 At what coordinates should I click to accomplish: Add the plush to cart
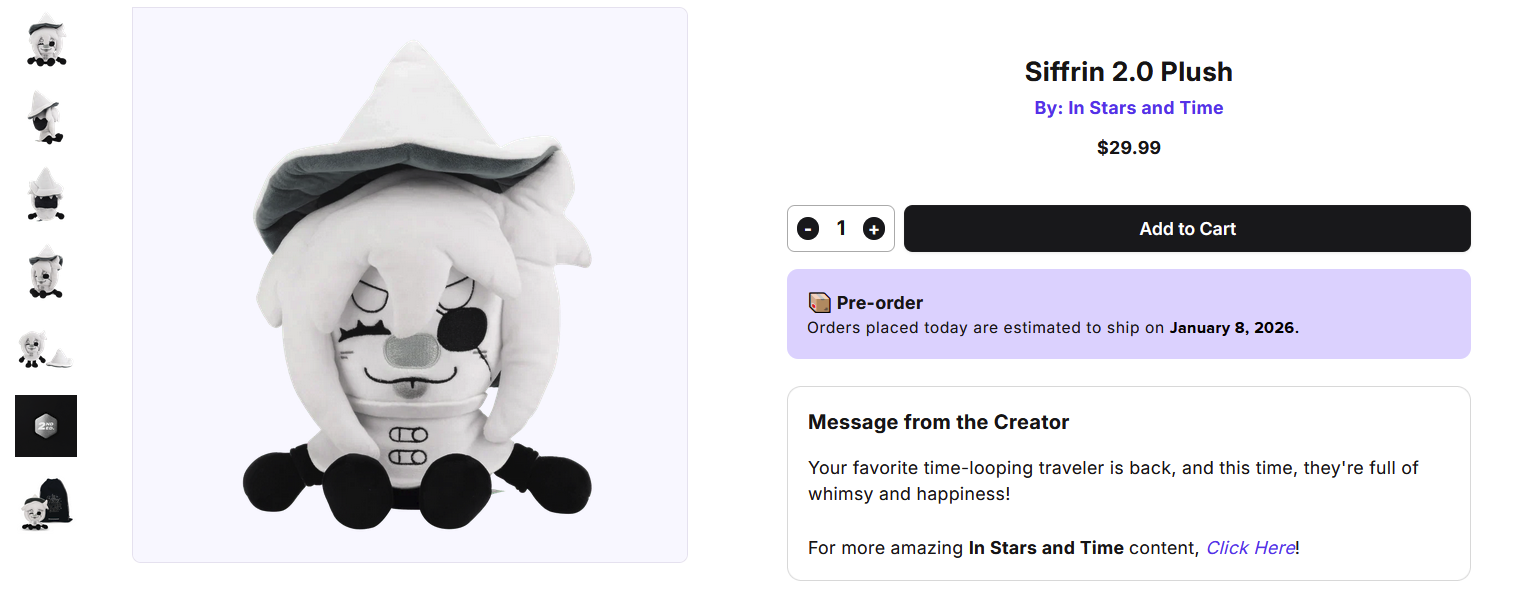pyautogui.click(x=1187, y=229)
